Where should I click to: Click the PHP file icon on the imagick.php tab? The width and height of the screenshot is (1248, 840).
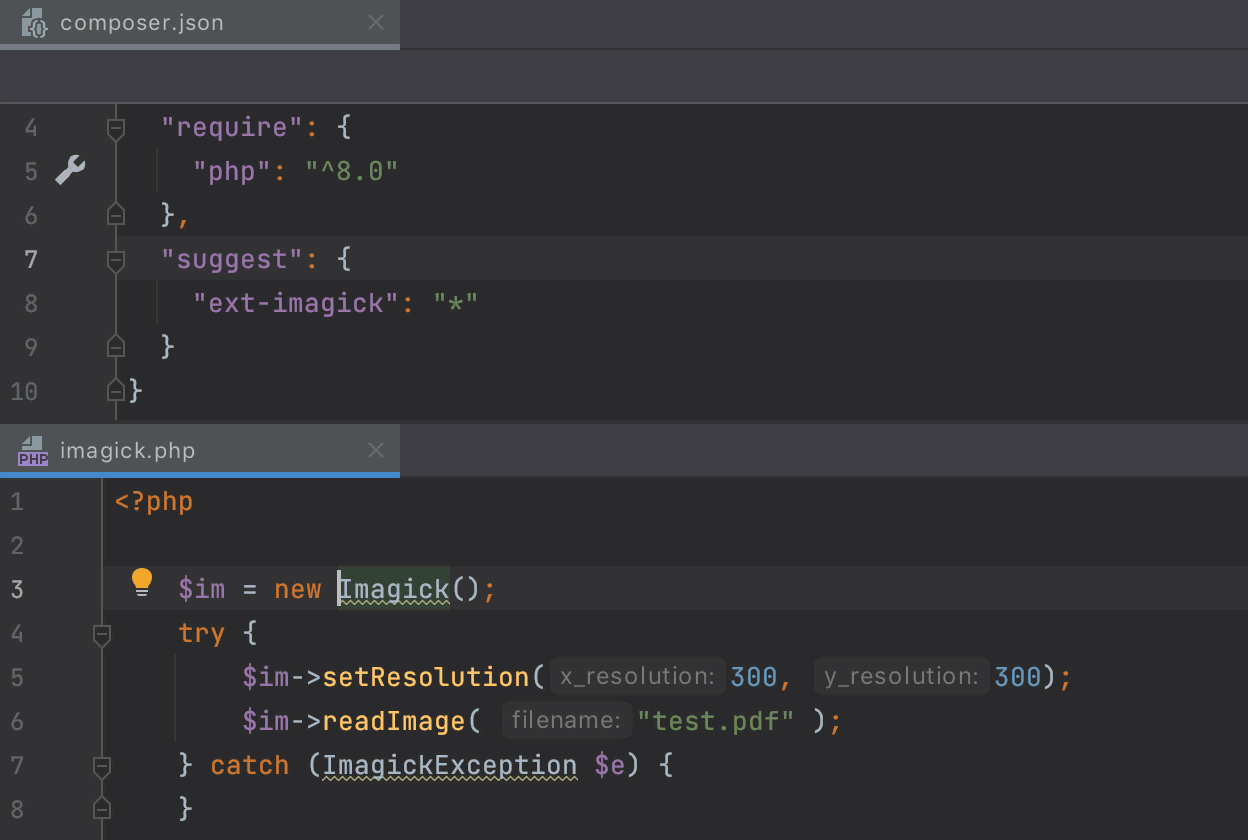point(33,450)
